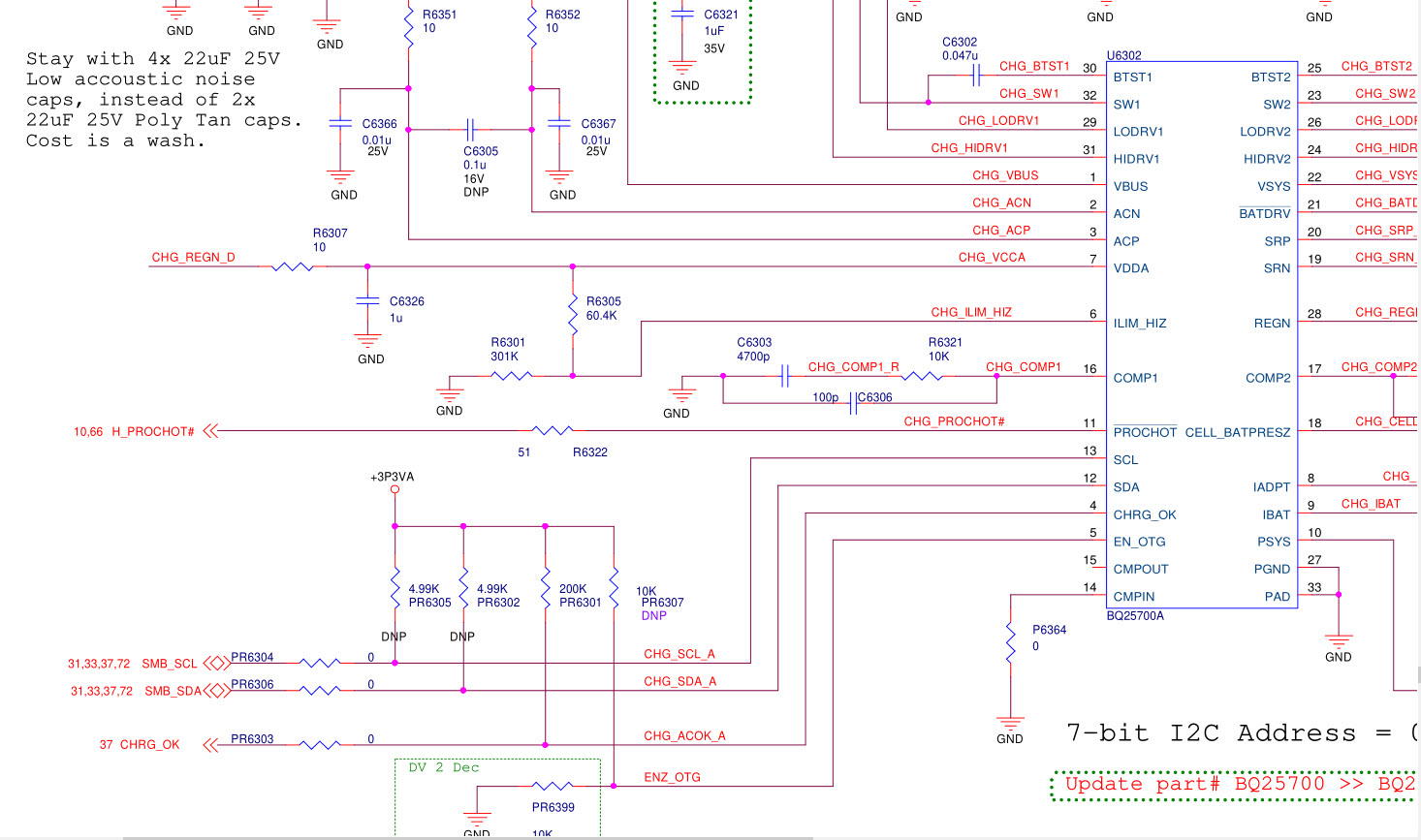Click the CHG_SCL_A net label

pyautogui.click(x=679, y=655)
